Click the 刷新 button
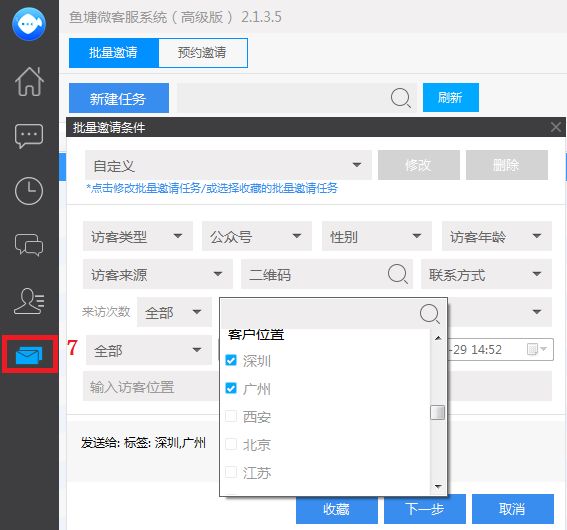The image size is (567, 530). click(451, 98)
